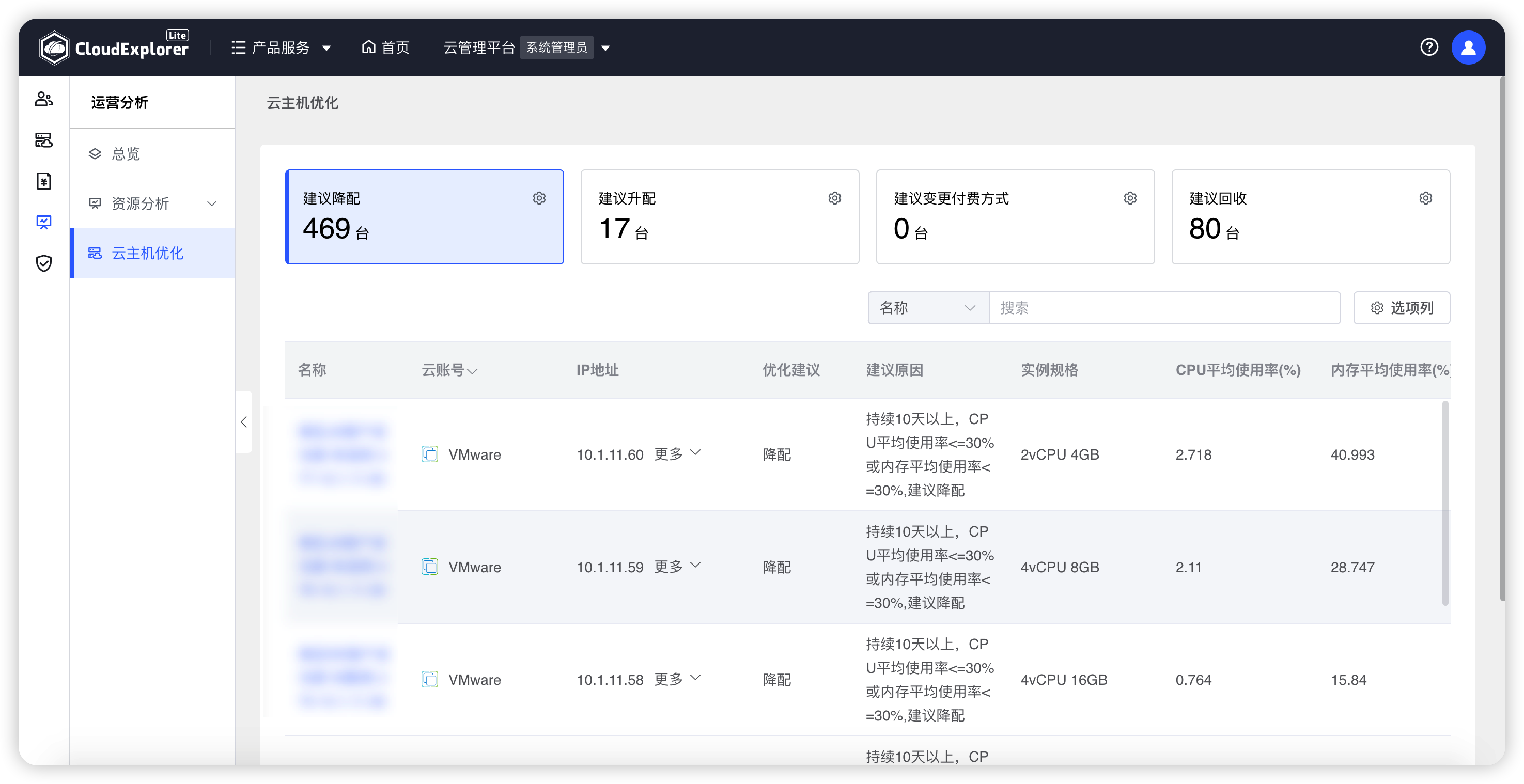Select the highlighted 建议降配 card

(424, 217)
